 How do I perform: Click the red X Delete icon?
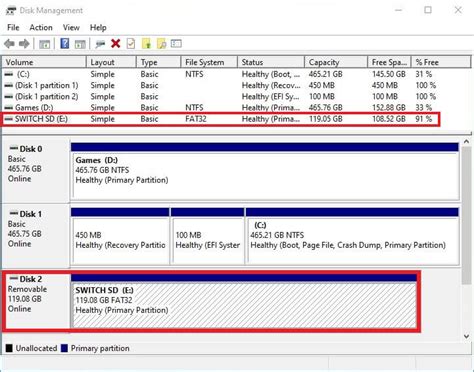pyautogui.click(x=116, y=43)
